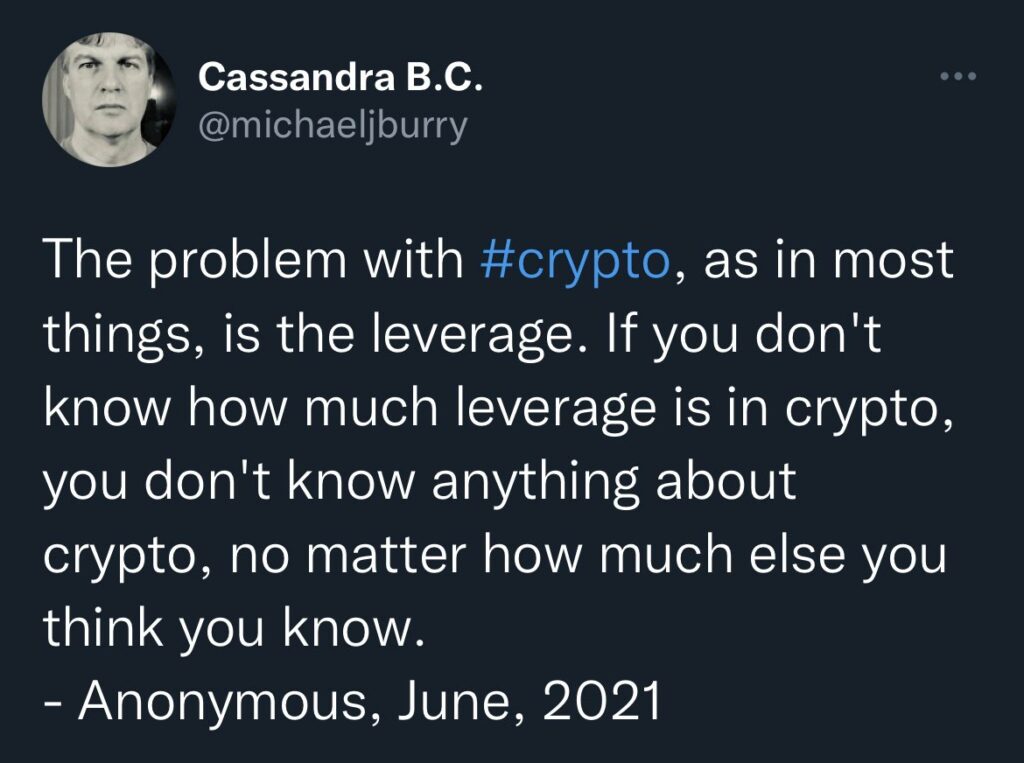Open the three-dot more options menu
The image size is (1024, 763).
point(957,77)
